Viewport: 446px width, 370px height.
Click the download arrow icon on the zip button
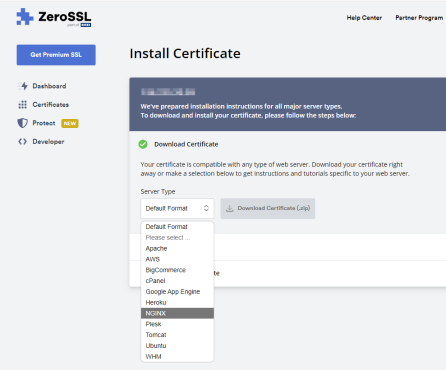click(x=229, y=208)
